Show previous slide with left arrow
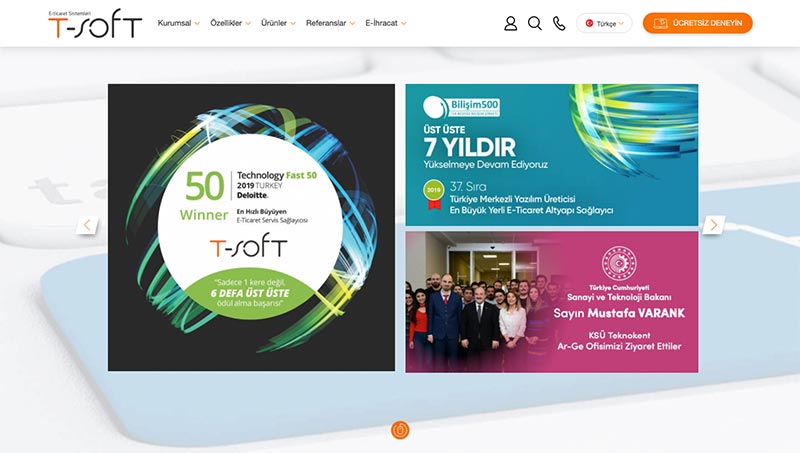Image resolution: width=800 pixels, height=453 pixels. coord(87,225)
